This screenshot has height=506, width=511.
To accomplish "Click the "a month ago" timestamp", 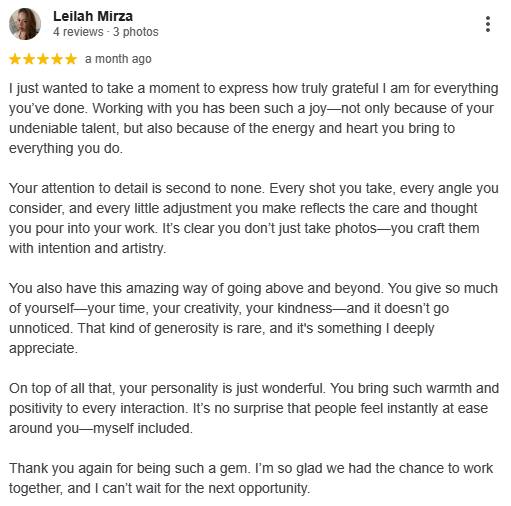I will [118, 59].
